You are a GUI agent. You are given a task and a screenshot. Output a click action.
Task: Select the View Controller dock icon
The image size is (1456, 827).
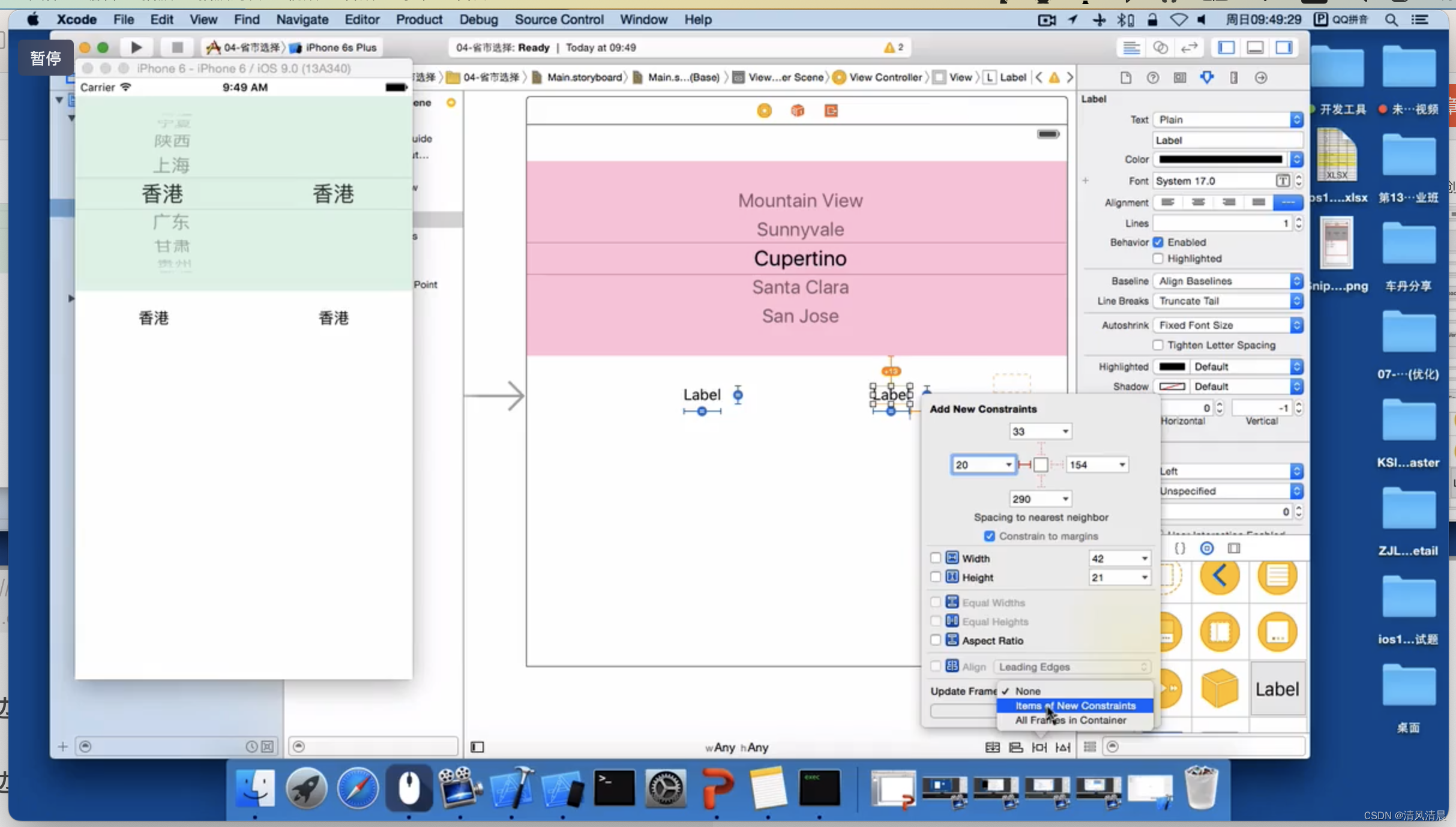pyautogui.click(x=764, y=111)
